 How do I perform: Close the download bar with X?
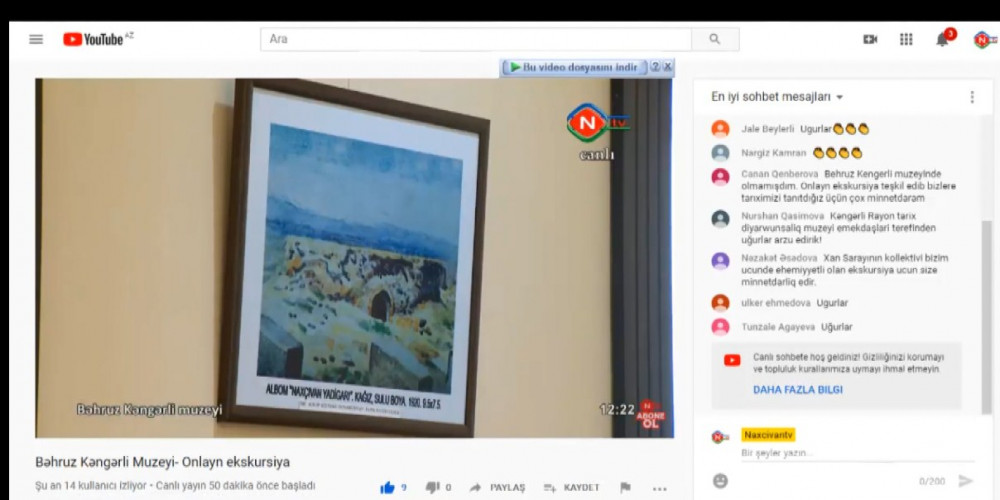[667, 67]
